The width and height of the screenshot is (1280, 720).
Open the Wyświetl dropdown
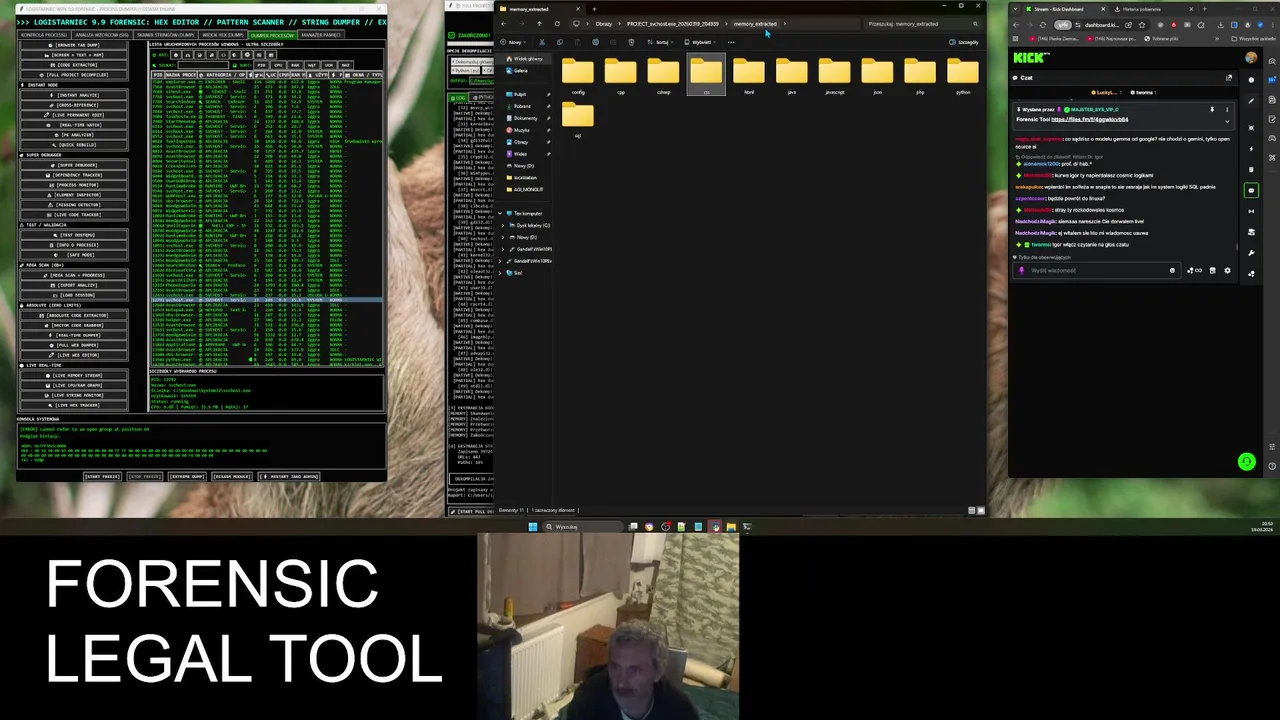click(702, 42)
